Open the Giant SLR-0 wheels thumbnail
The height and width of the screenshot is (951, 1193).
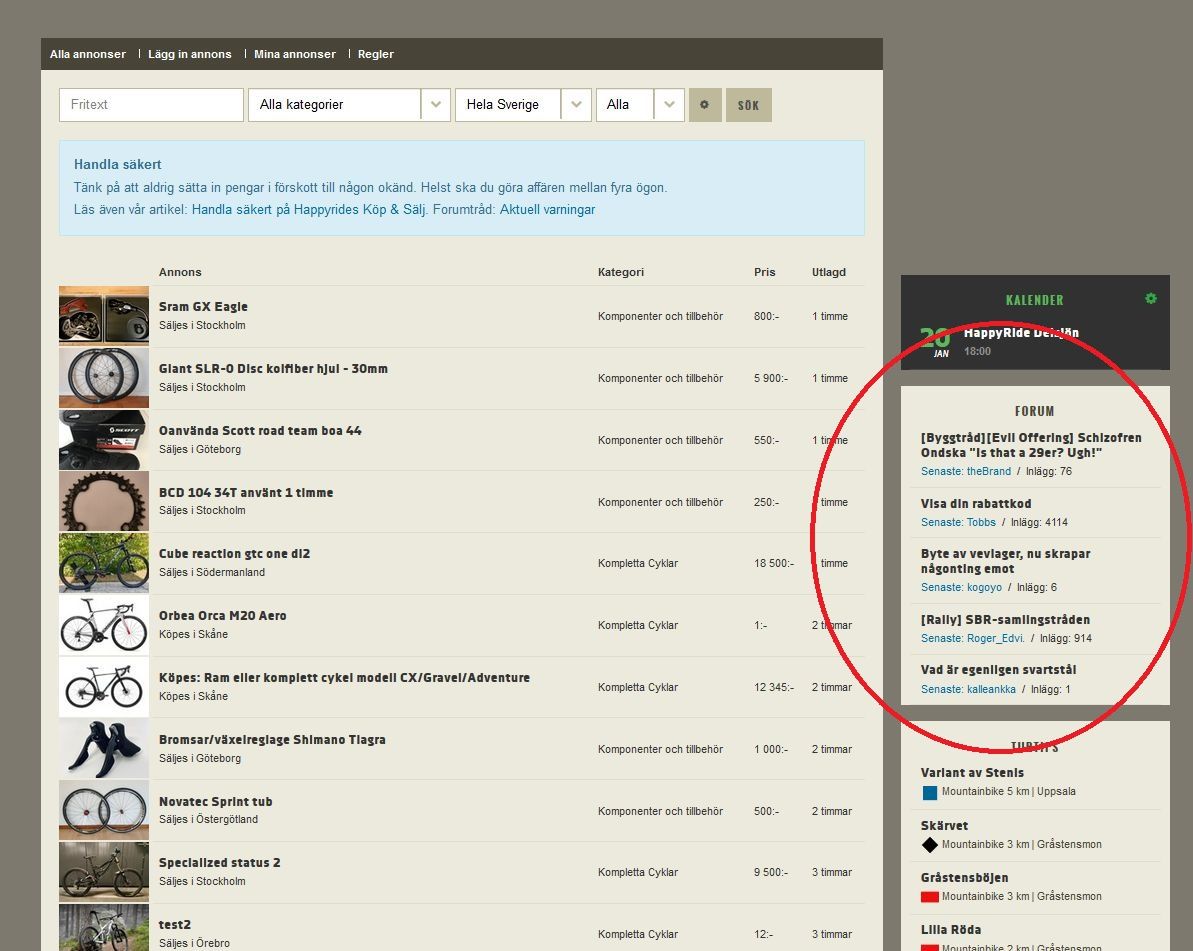104,378
